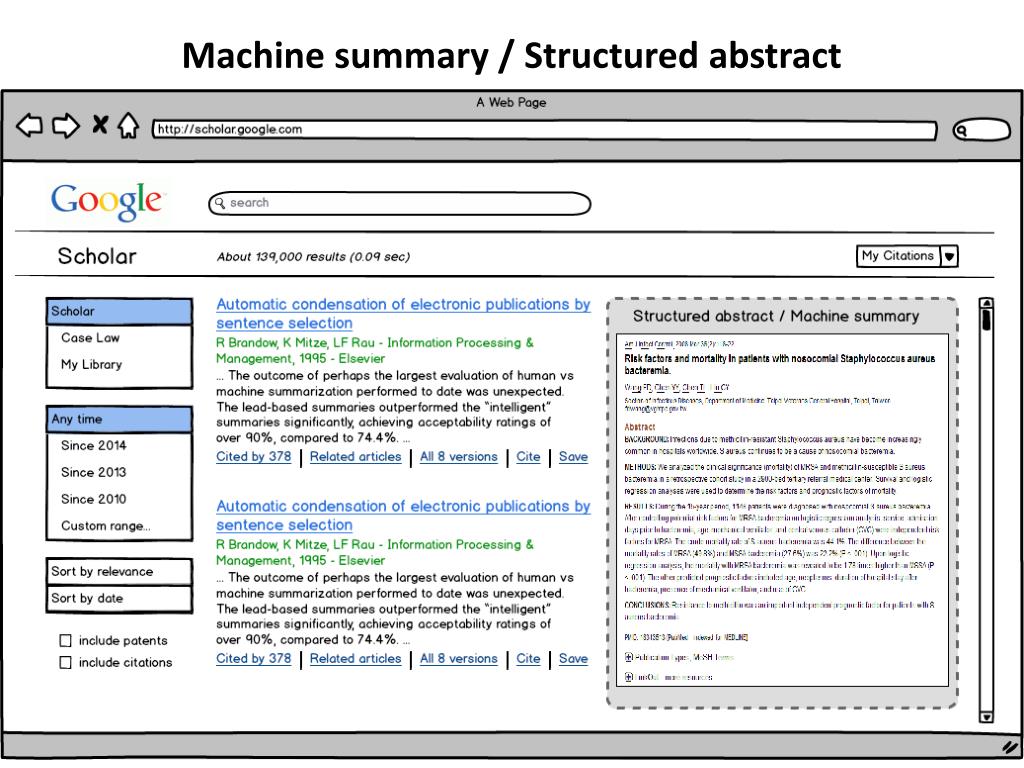Click into the Scholar search field
This screenshot has height=768, width=1024.
(x=400, y=203)
